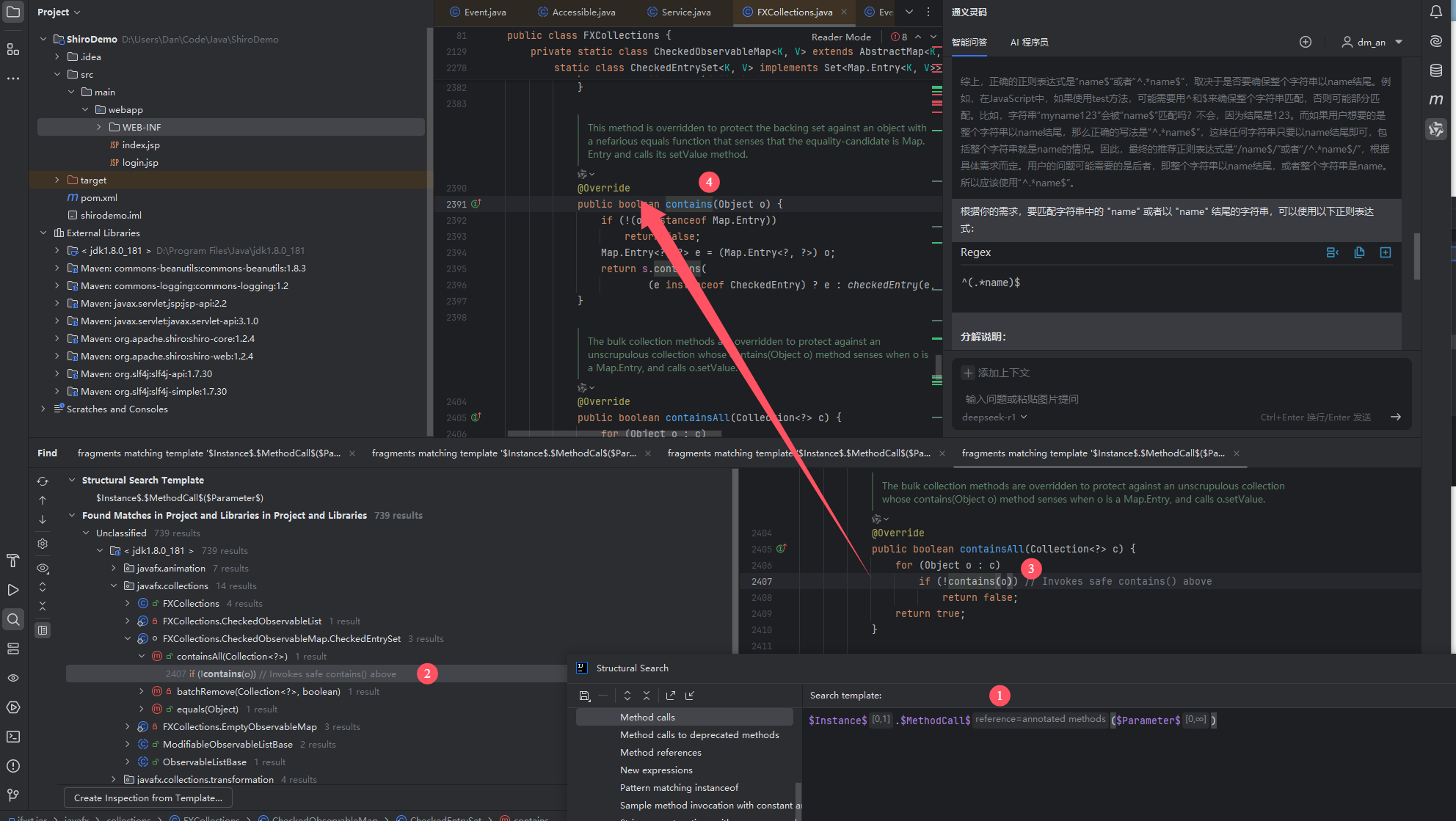Expand the FXCollections.EmptyObservableMap results
The height and width of the screenshot is (821, 1456).
[128, 726]
